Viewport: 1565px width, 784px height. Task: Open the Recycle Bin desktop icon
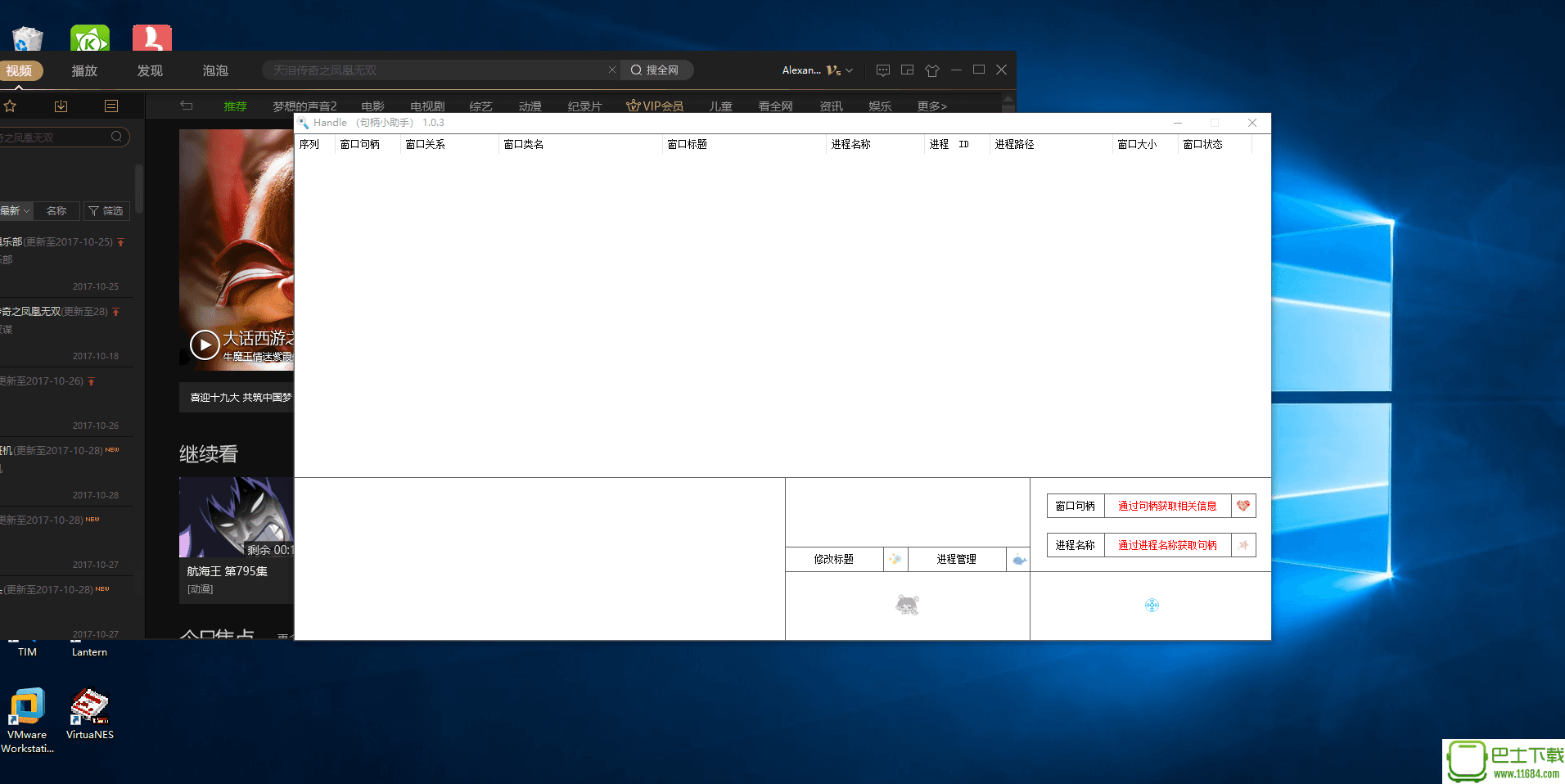(27, 38)
